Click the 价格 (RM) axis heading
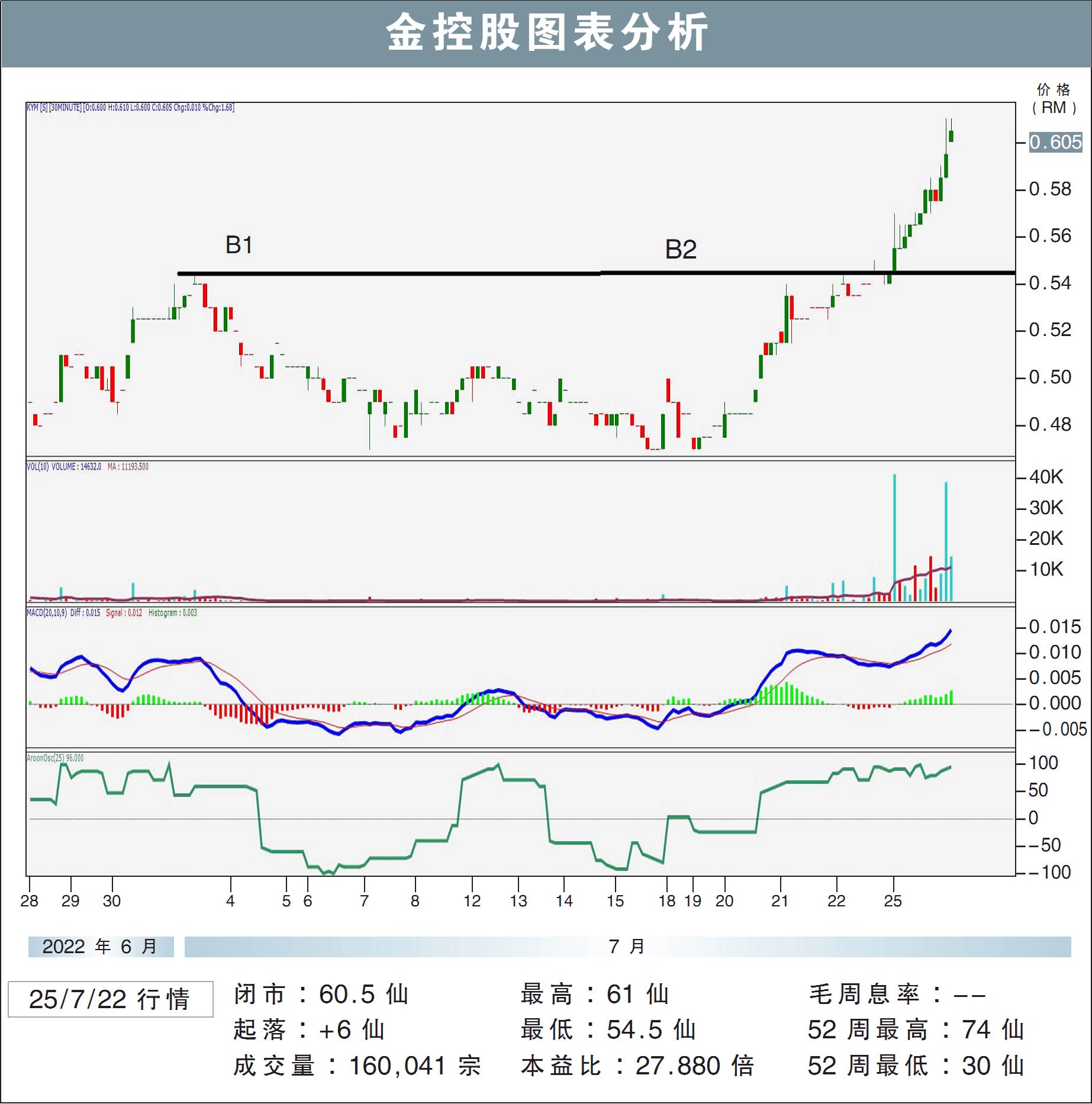 (1054, 99)
